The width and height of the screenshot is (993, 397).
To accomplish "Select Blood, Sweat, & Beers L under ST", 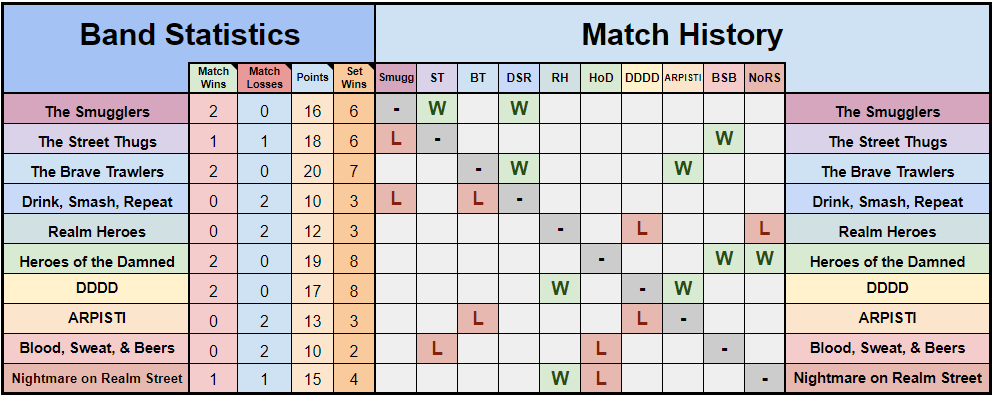I will [x=437, y=350].
